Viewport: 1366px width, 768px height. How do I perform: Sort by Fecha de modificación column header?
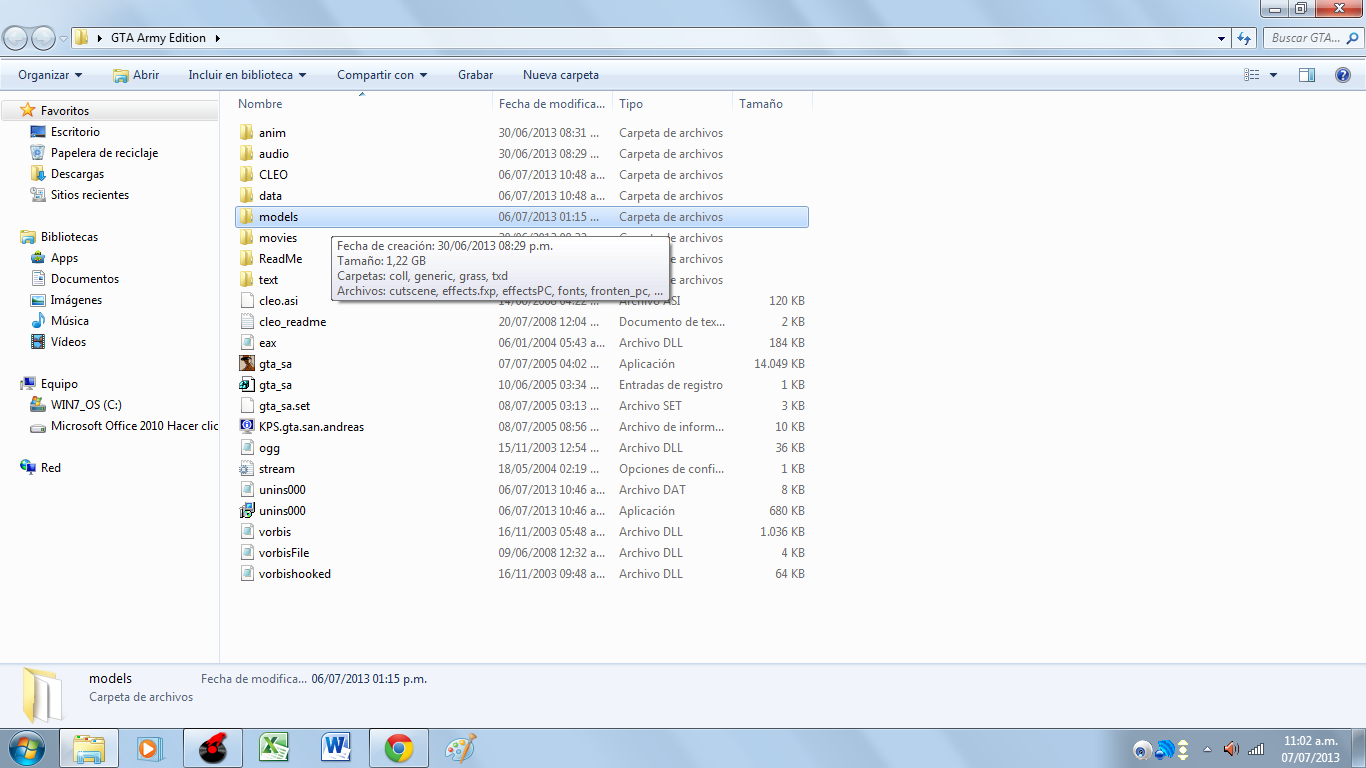(552, 104)
